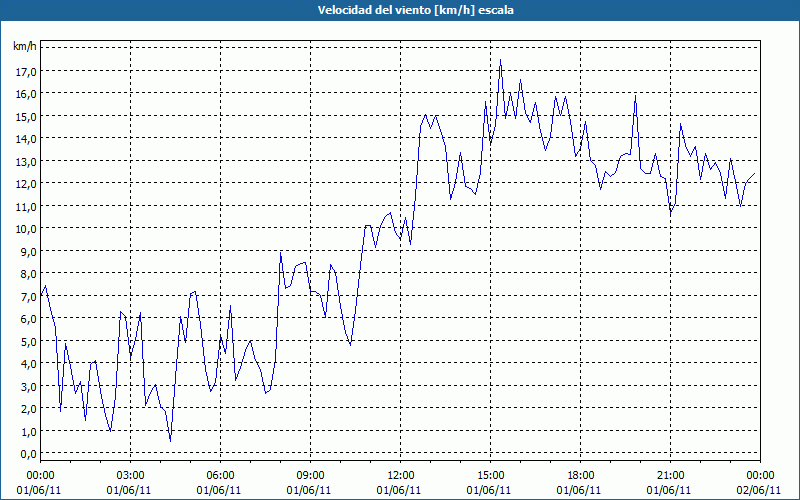Click the '01/06/11' date under 06:00
Viewport: 800px width, 500px height.
tap(218, 490)
